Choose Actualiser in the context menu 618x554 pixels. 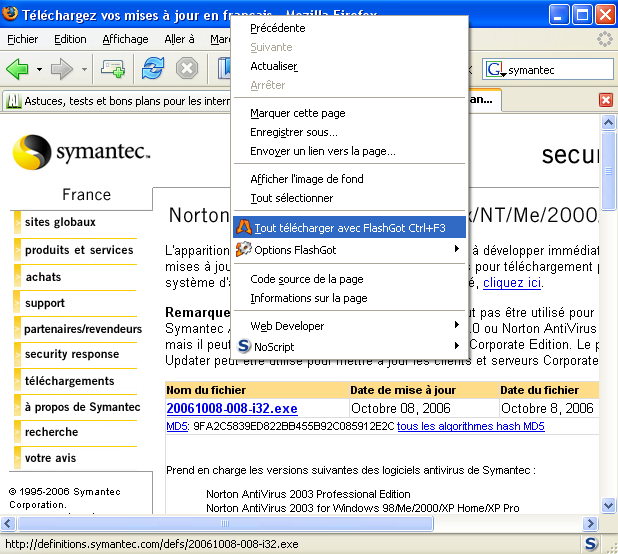point(349,66)
